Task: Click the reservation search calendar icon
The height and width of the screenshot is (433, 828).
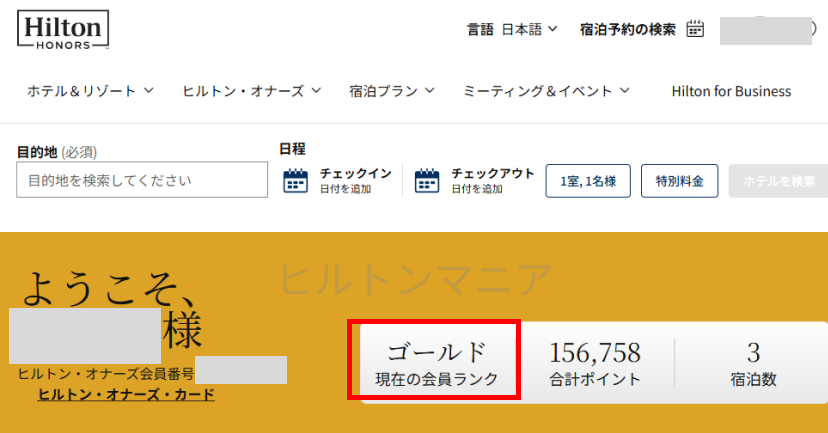Action: coord(696,29)
